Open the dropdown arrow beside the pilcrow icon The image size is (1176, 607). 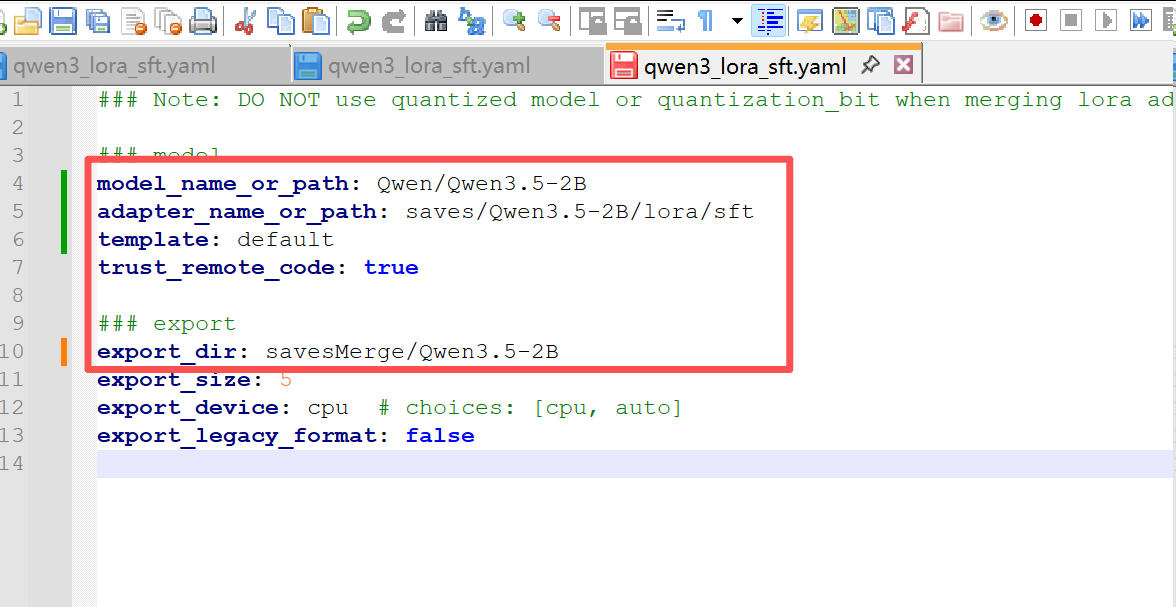pyautogui.click(x=737, y=20)
